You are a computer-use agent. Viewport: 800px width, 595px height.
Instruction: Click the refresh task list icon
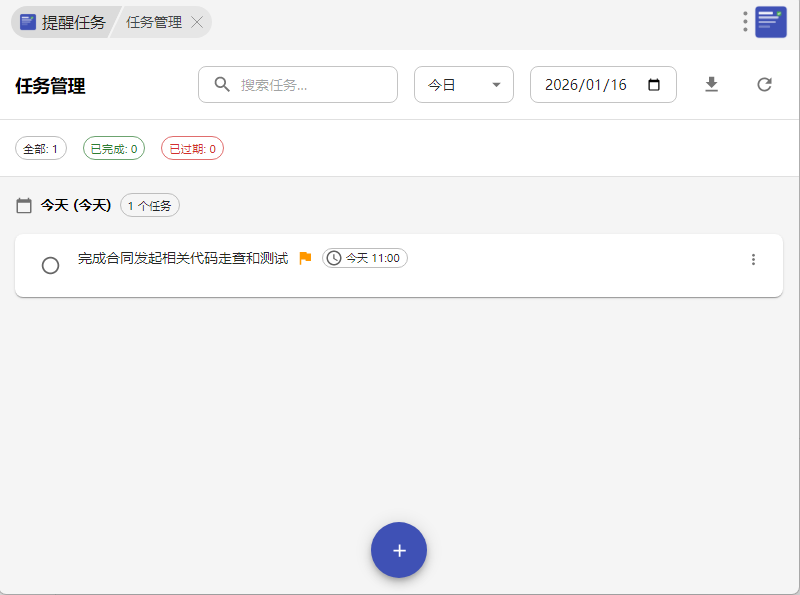pos(764,85)
